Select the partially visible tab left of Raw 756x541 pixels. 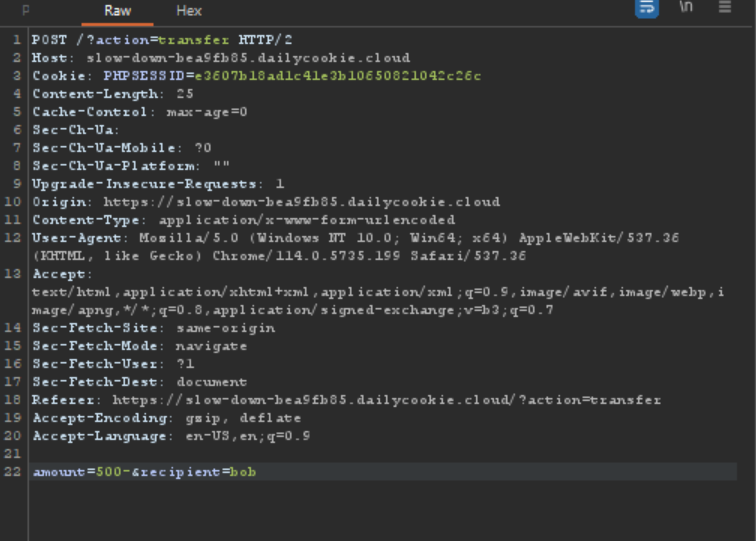pyautogui.click(x=26, y=11)
